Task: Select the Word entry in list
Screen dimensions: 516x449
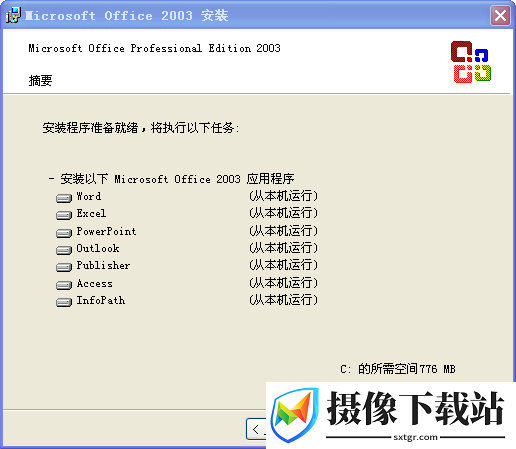Action: (x=89, y=196)
